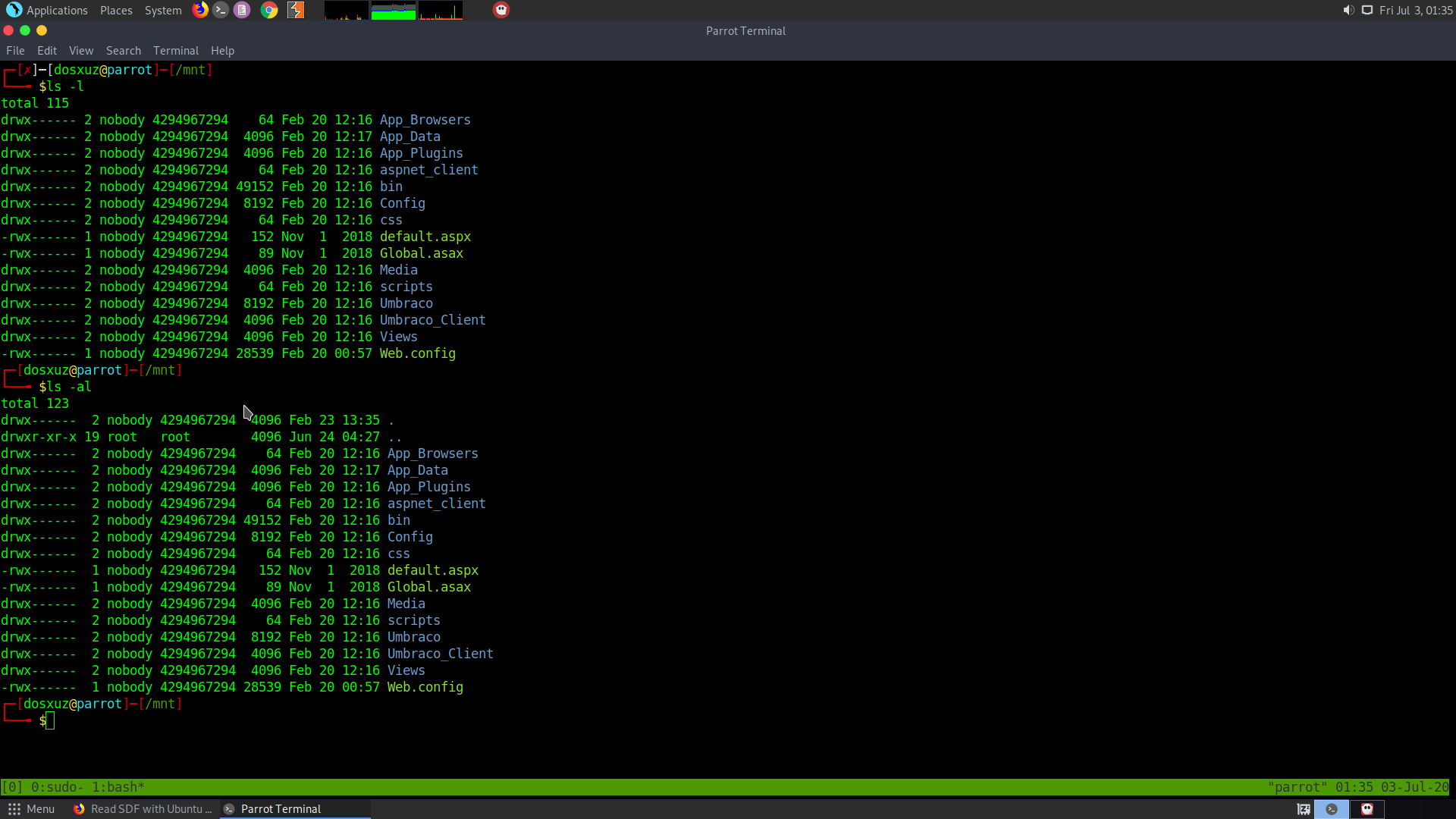Click the purple text editor launcher icon
The height and width of the screenshot is (819, 1456).
click(x=242, y=10)
